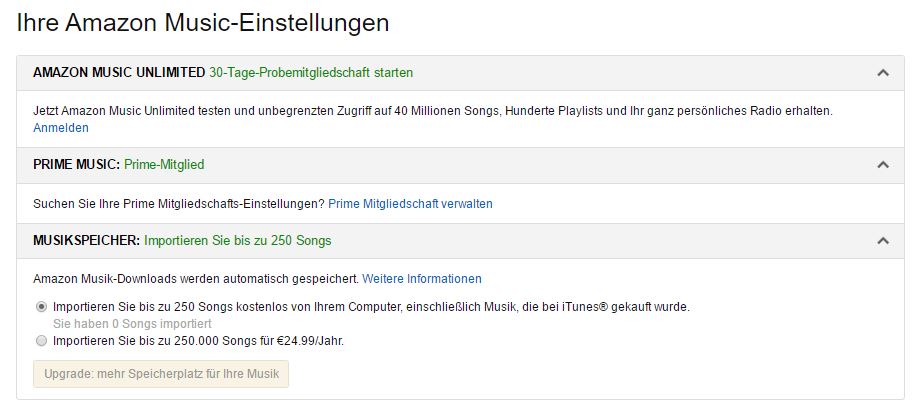Click the AMAZON MUSIC UNLIMITED header title

pyautogui.click(x=119, y=73)
